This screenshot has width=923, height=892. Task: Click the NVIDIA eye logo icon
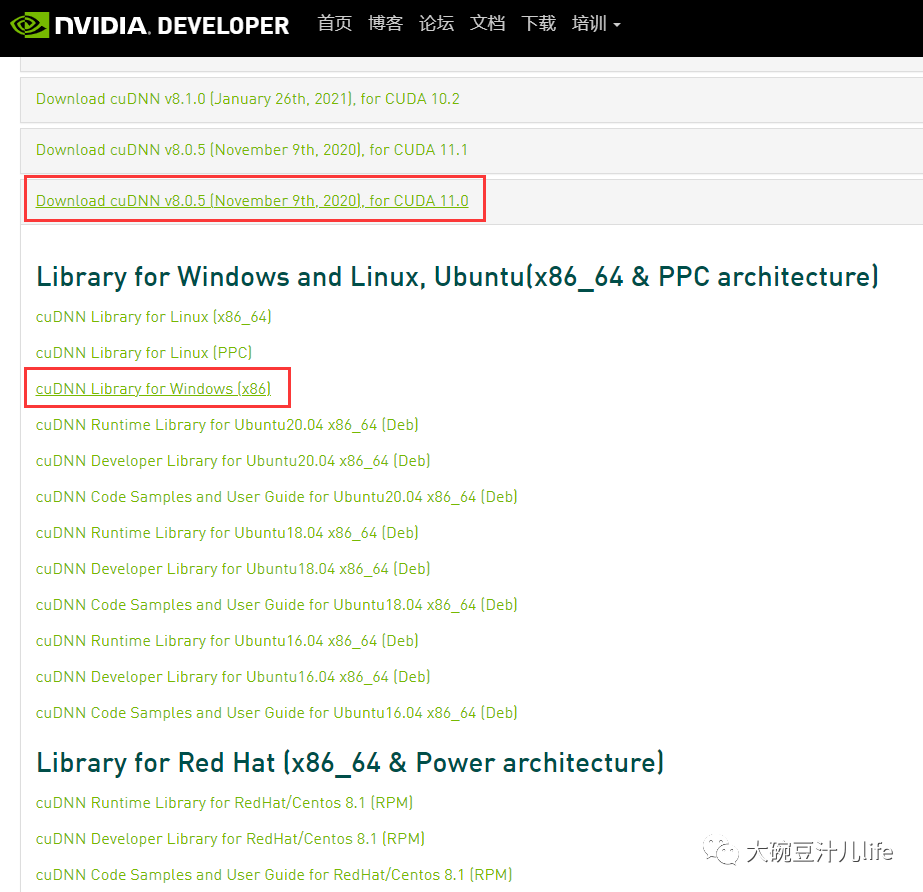pos(29,25)
